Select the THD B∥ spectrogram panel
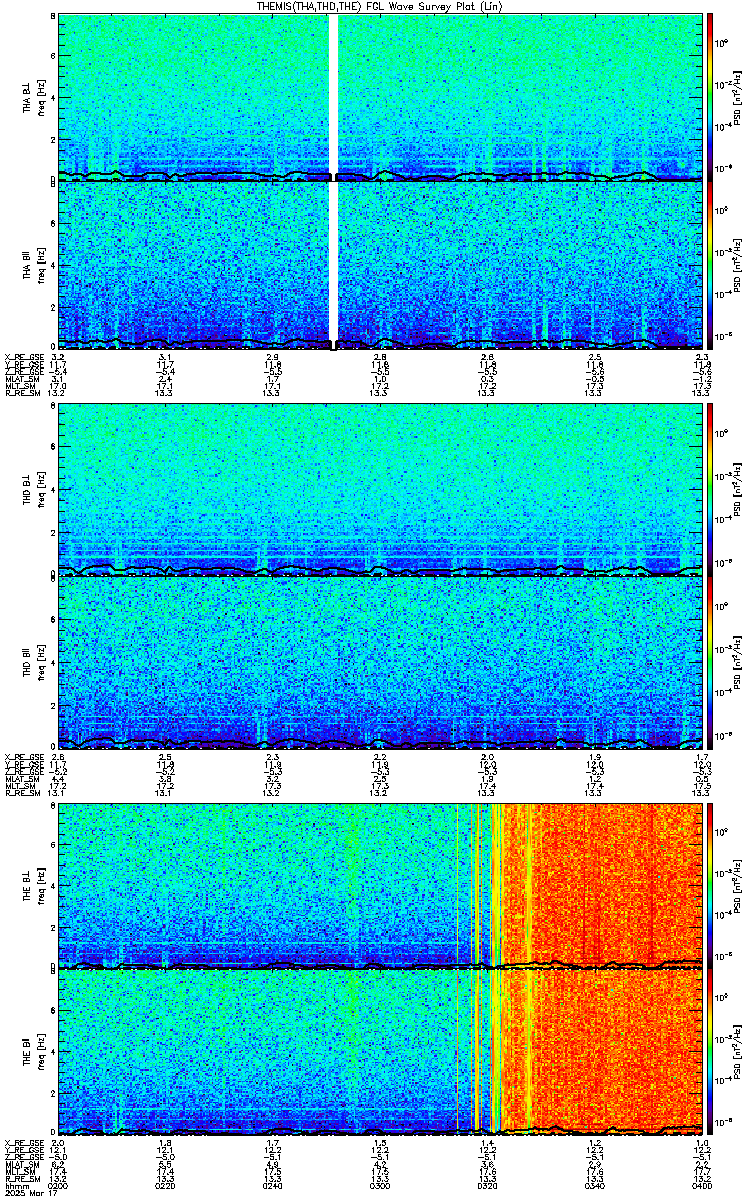 pyautogui.click(x=379, y=663)
